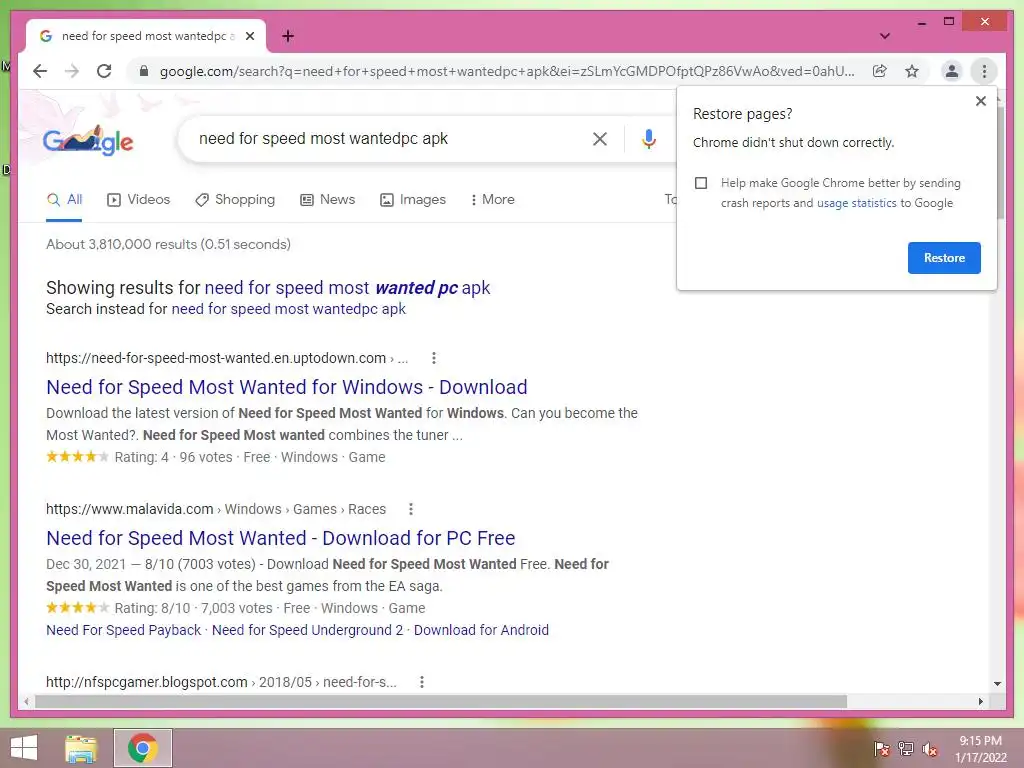
Task: Dismiss the Restore pages popup
Action: 980,101
